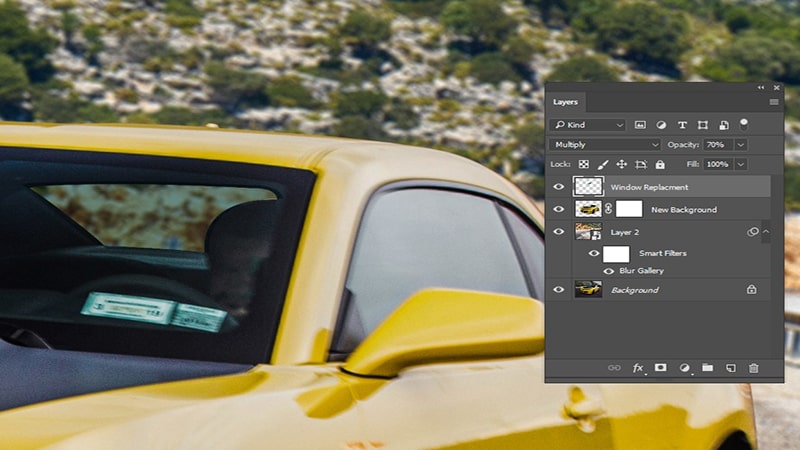The image size is (800, 450).
Task: Open the fx layer style menu
Action: (638, 368)
